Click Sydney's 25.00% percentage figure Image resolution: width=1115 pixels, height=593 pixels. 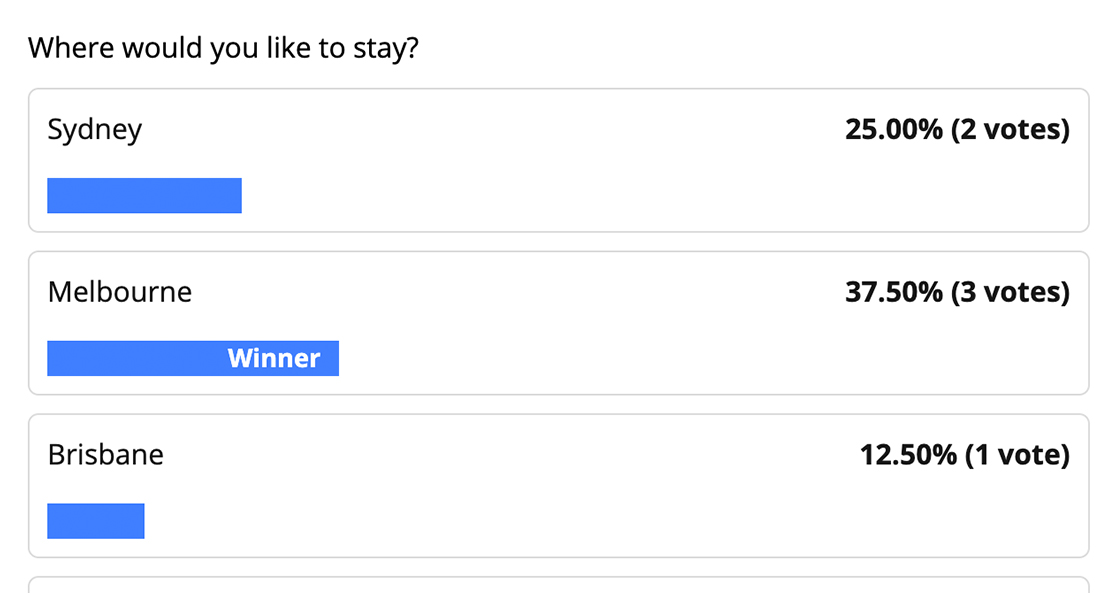pos(893,130)
